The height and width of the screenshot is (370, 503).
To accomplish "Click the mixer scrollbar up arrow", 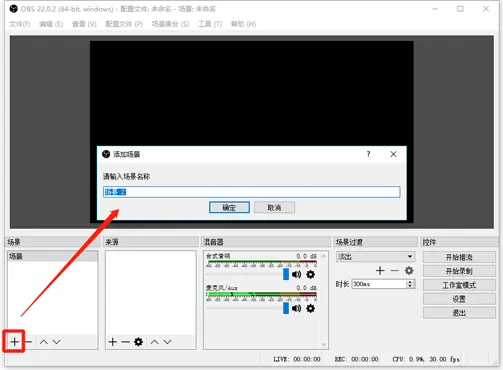I will 323,256.
